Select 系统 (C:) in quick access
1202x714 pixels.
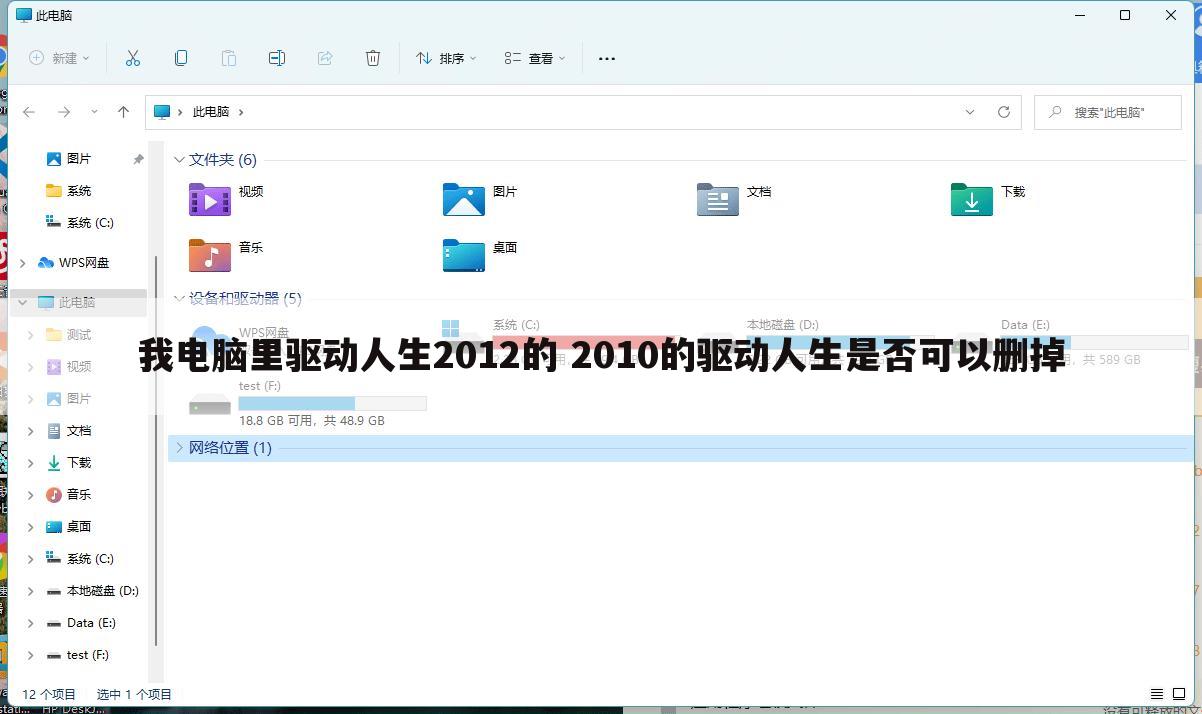coord(79,223)
